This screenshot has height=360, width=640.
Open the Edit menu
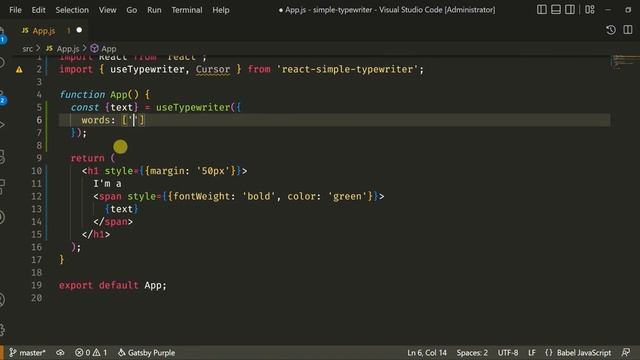[38, 10]
